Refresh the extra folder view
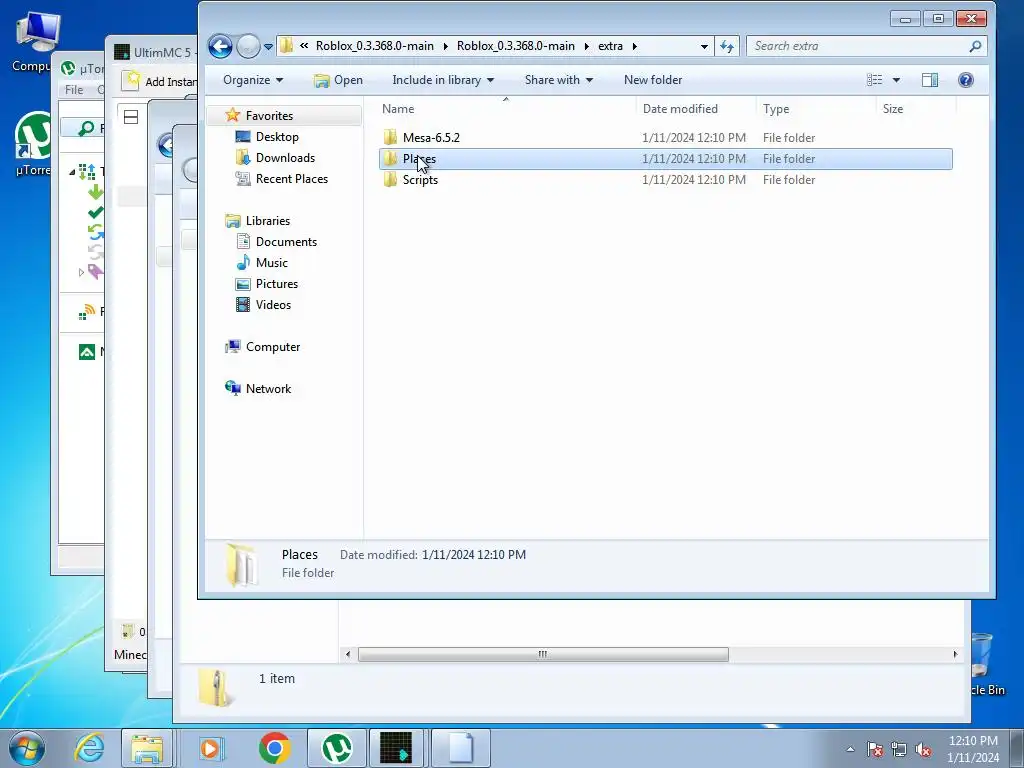1024x768 pixels. click(727, 46)
